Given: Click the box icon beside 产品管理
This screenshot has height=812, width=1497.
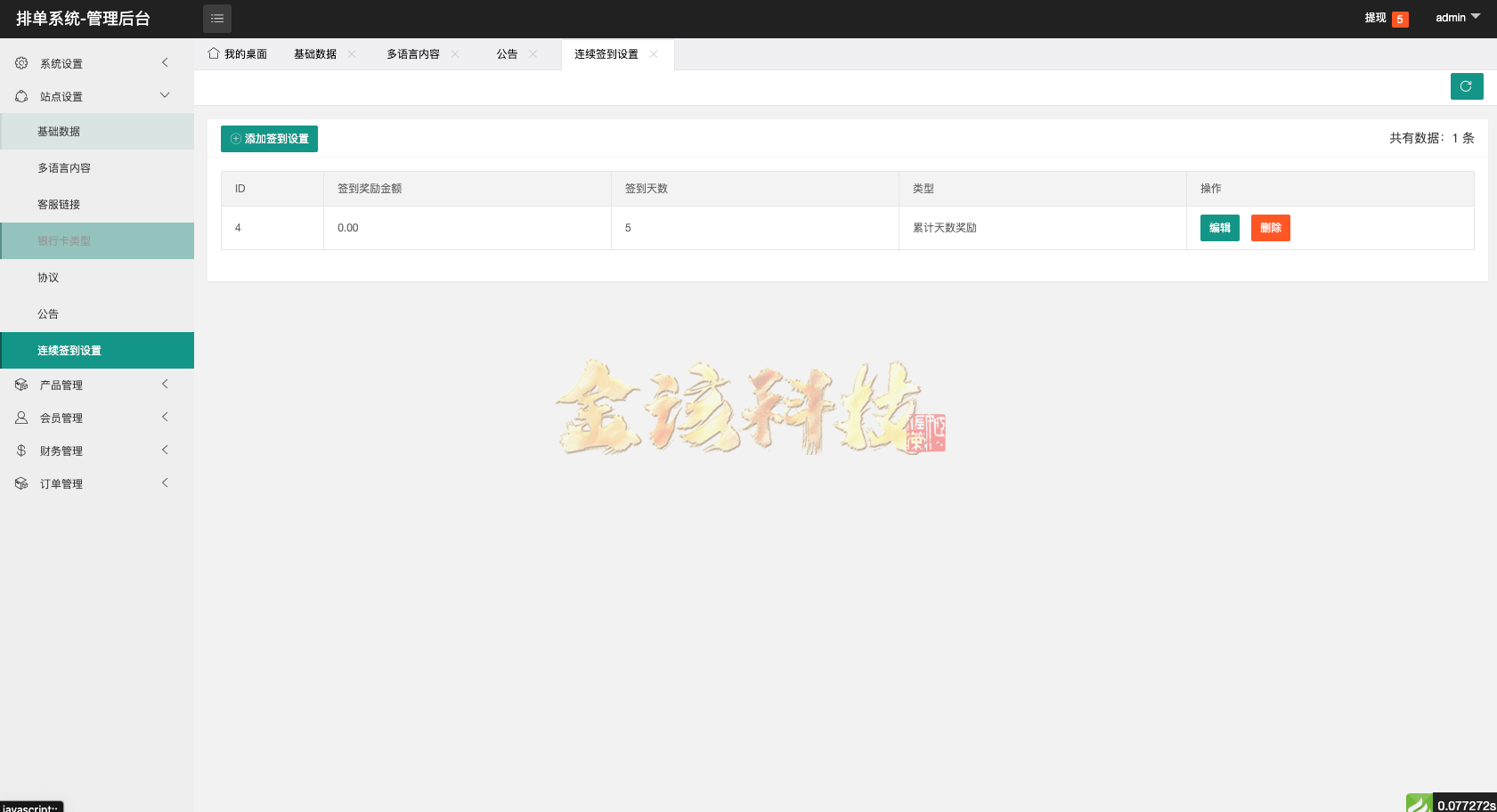Looking at the screenshot, I should pos(20,384).
